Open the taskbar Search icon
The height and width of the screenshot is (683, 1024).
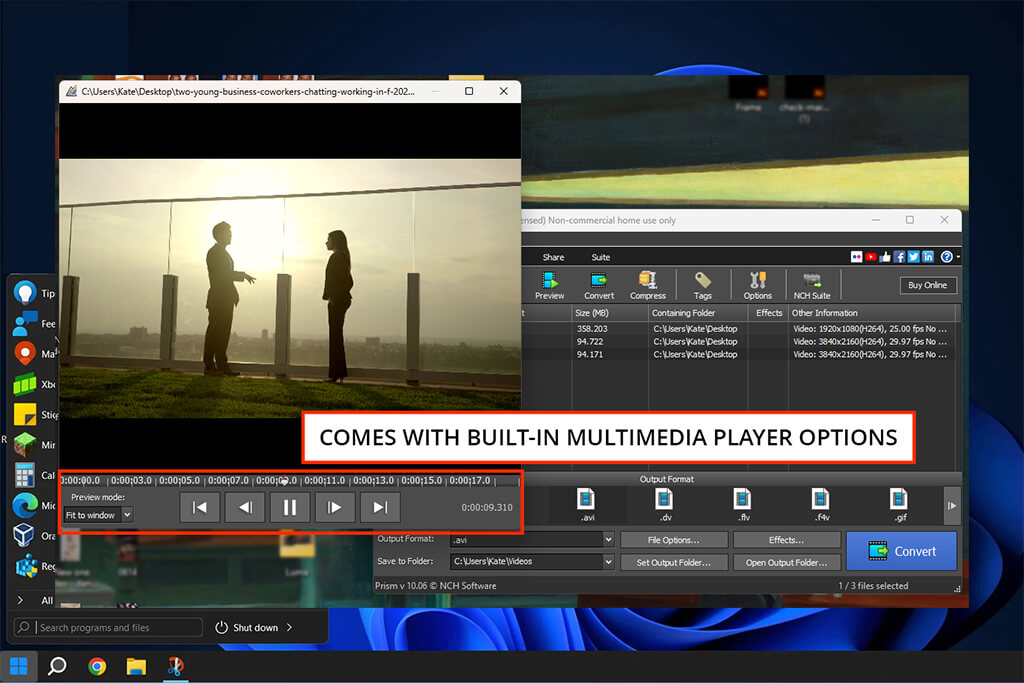tap(57, 666)
